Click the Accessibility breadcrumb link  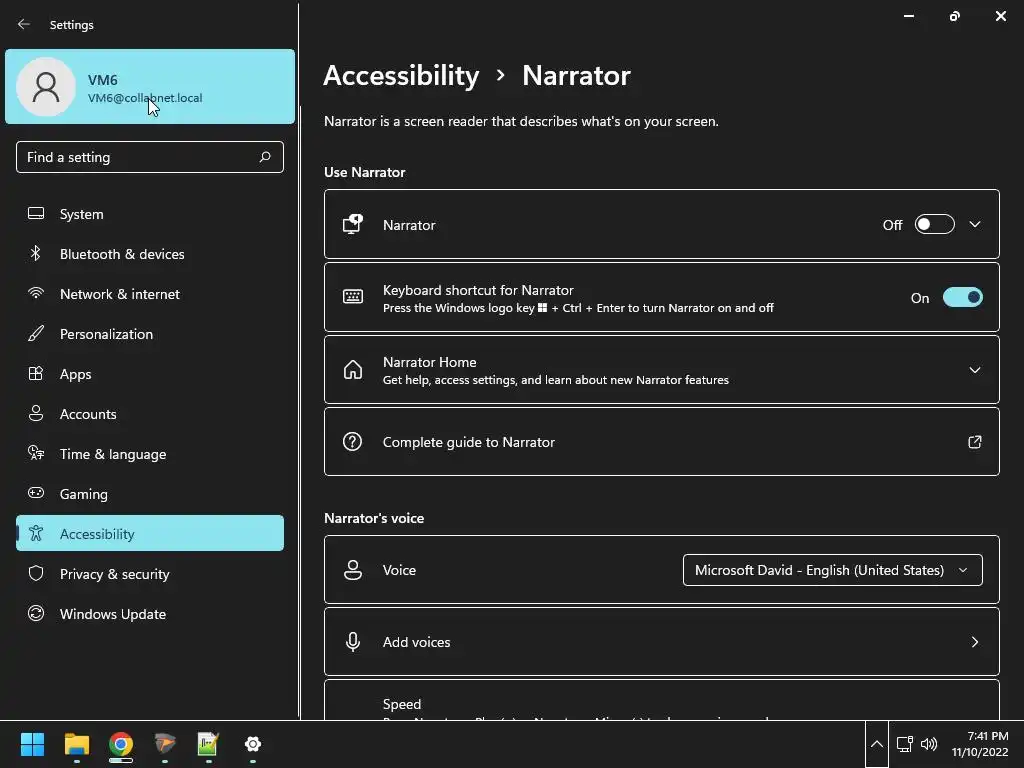tap(402, 76)
